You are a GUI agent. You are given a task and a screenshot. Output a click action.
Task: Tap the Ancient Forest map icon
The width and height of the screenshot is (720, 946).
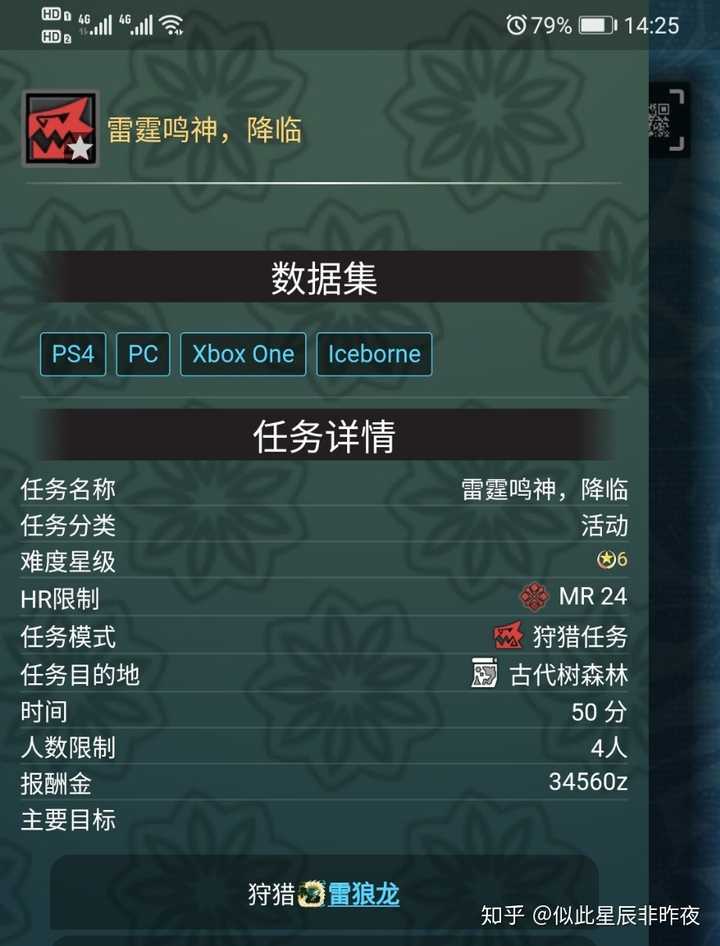tap(485, 673)
